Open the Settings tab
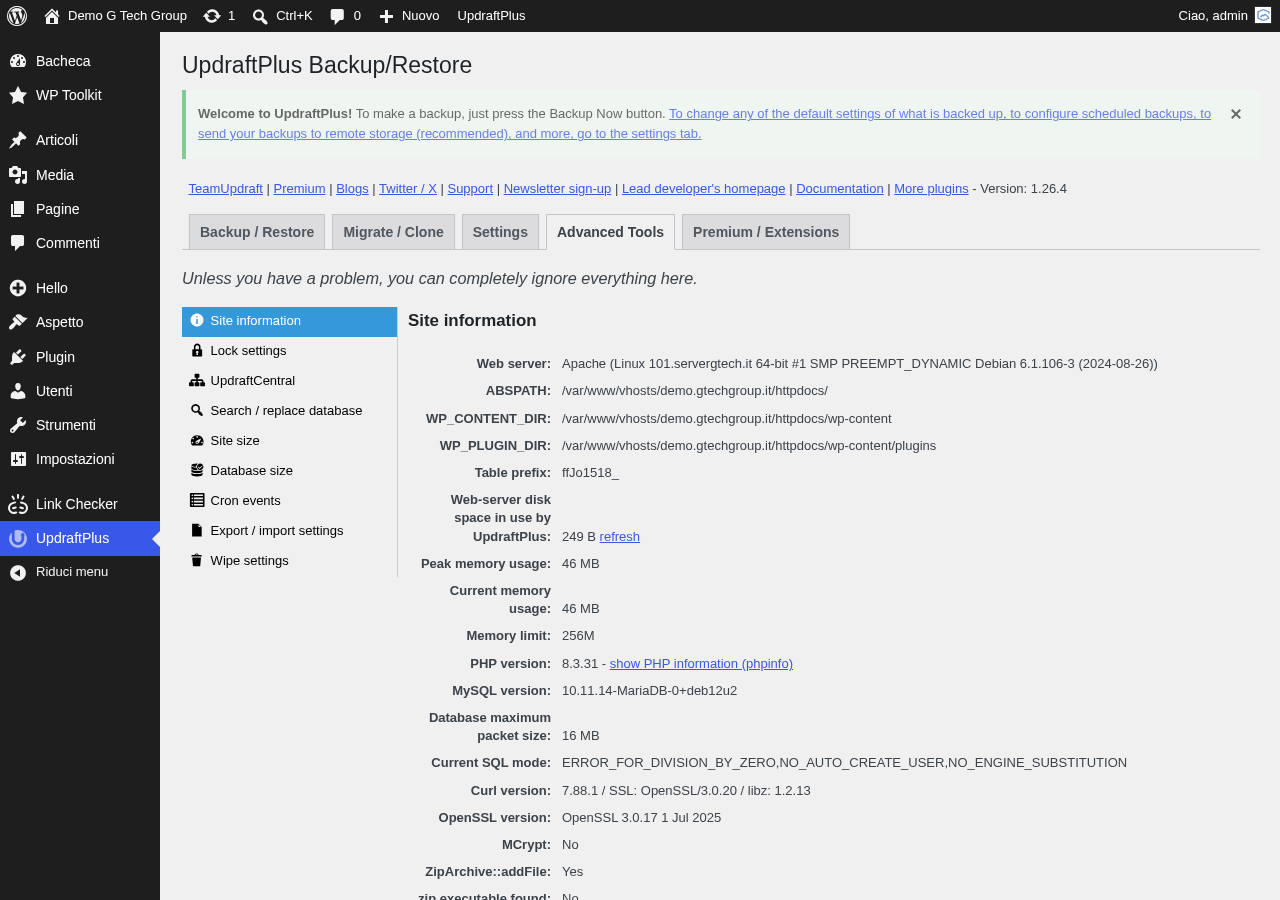Viewport: 1280px width, 900px height. tap(500, 232)
